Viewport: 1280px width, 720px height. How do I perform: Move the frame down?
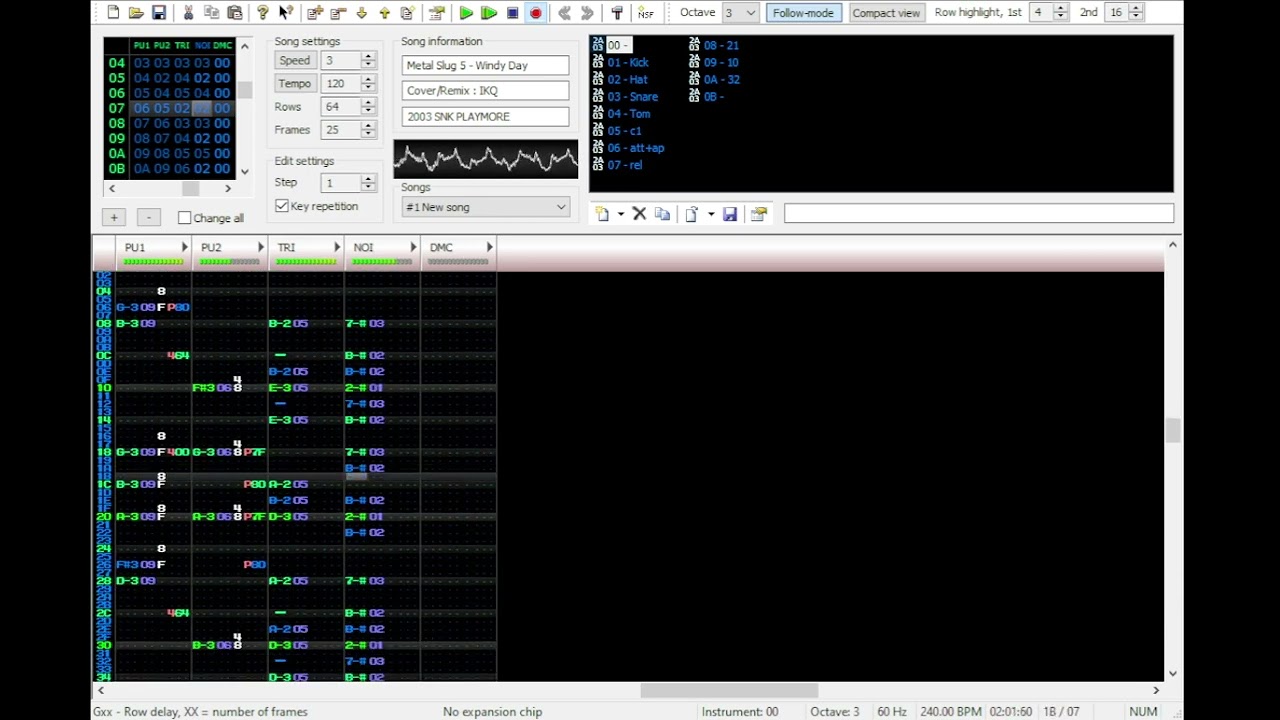361,13
